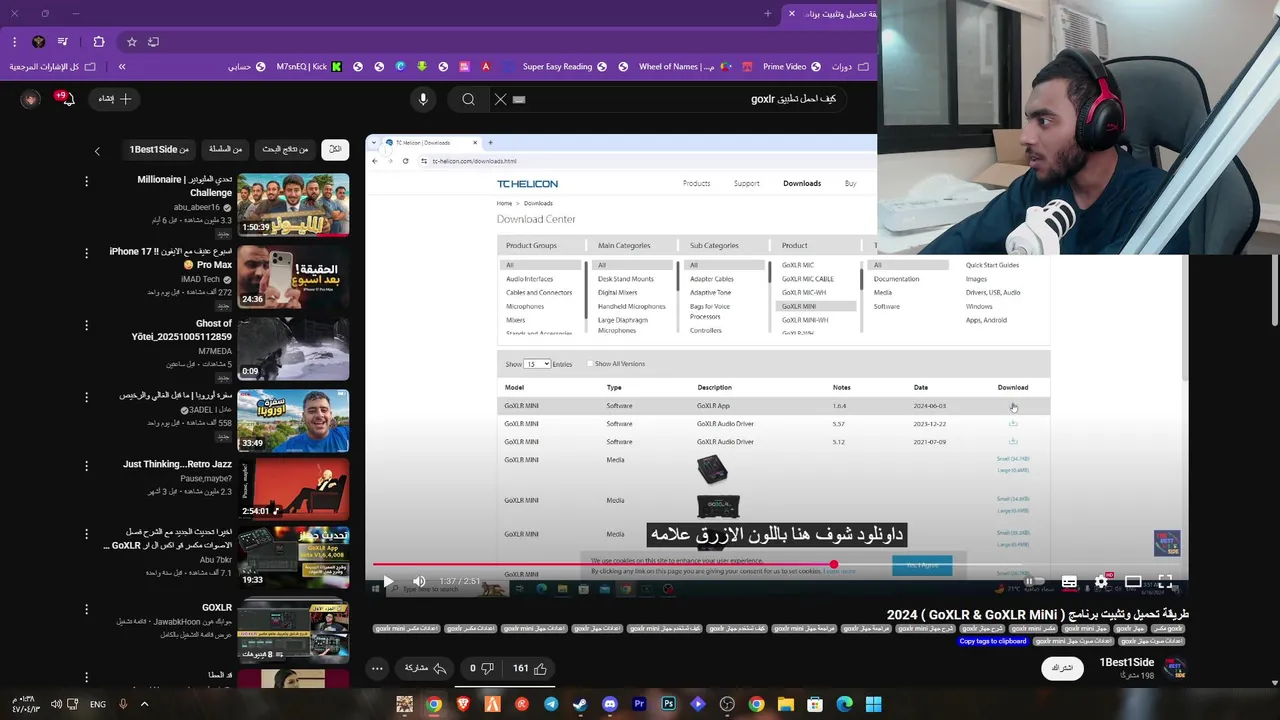Screen dimensions: 1280x720
Task: Play the YouTube video
Action: coord(388,581)
